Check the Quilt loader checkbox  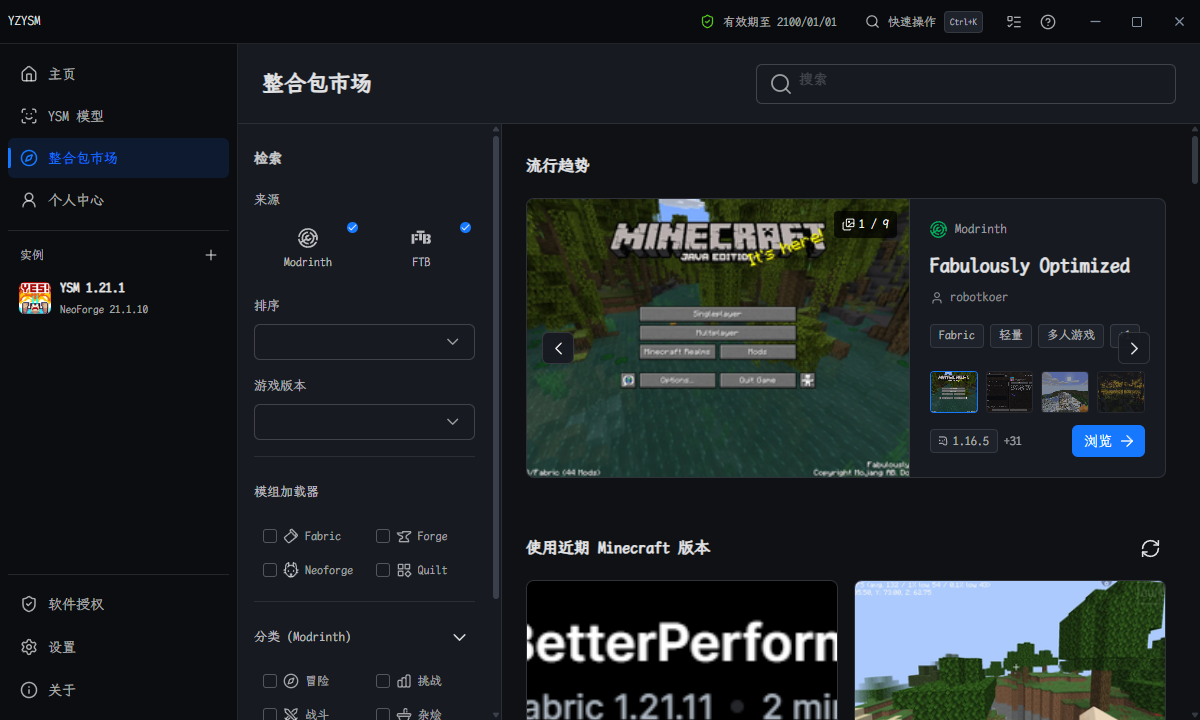click(x=383, y=570)
